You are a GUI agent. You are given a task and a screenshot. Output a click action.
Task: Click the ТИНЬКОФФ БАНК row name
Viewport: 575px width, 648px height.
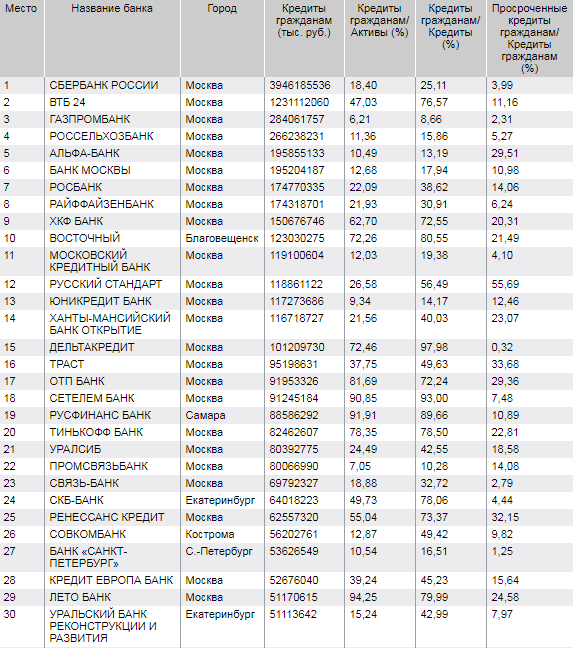click(x=96, y=432)
